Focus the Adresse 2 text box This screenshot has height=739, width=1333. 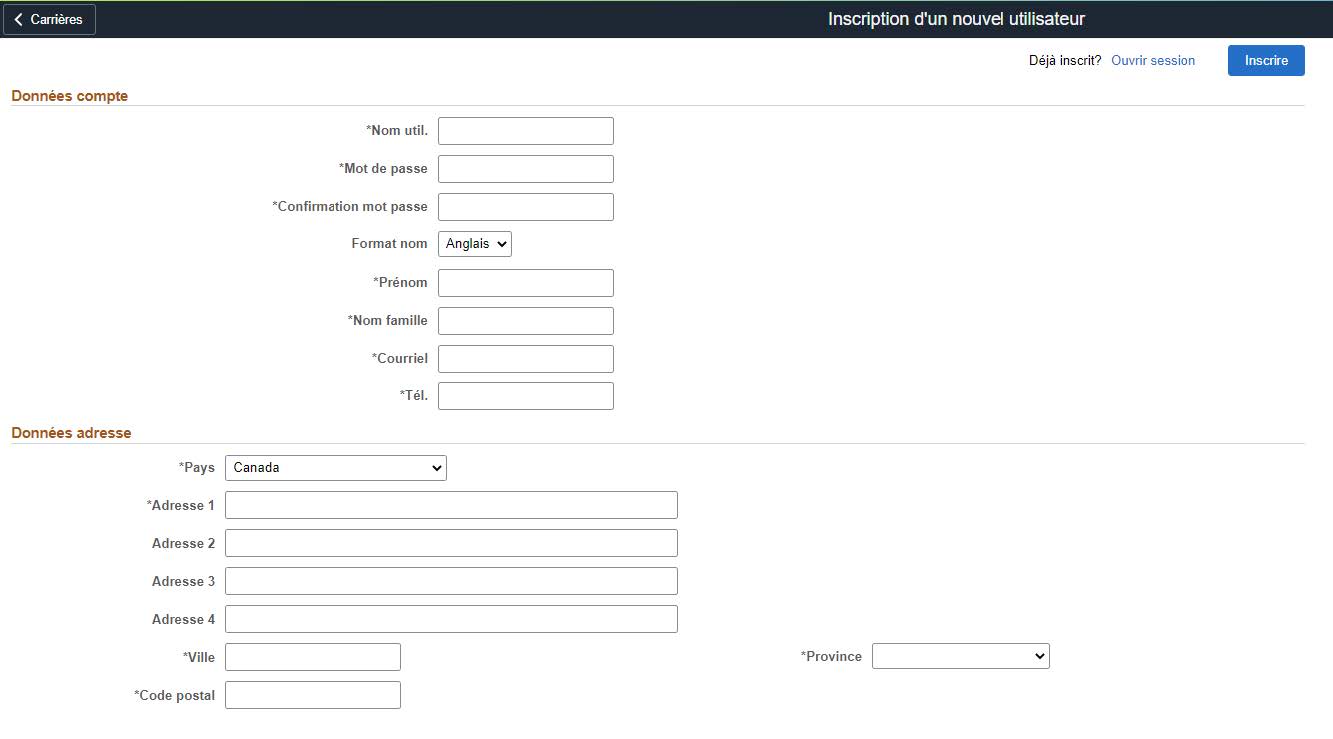[451, 543]
